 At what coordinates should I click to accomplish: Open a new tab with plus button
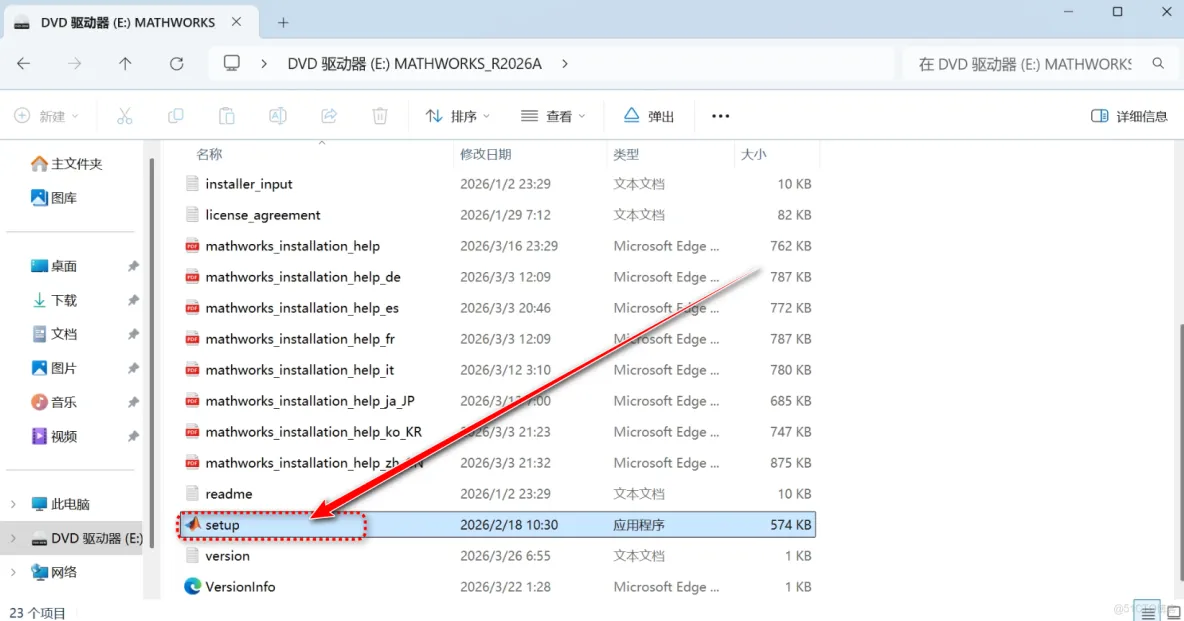(x=283, y=23)
